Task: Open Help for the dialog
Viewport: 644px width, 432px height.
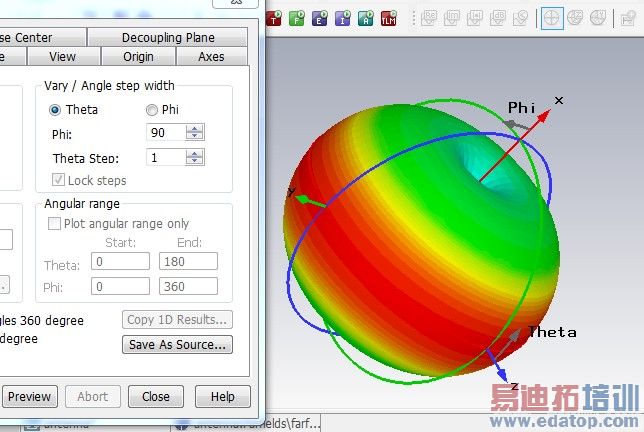Action: (x=223, y=396)
